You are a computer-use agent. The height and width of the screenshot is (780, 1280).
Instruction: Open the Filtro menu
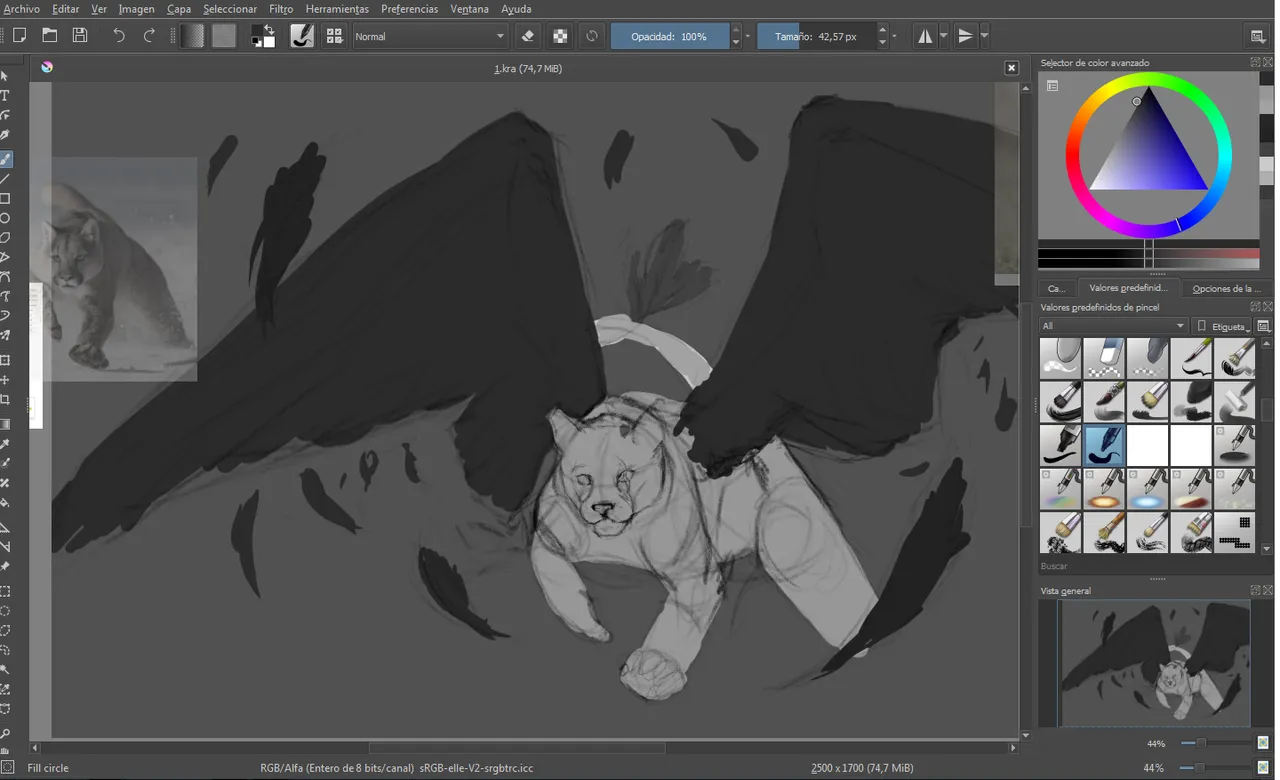[281, 9]
